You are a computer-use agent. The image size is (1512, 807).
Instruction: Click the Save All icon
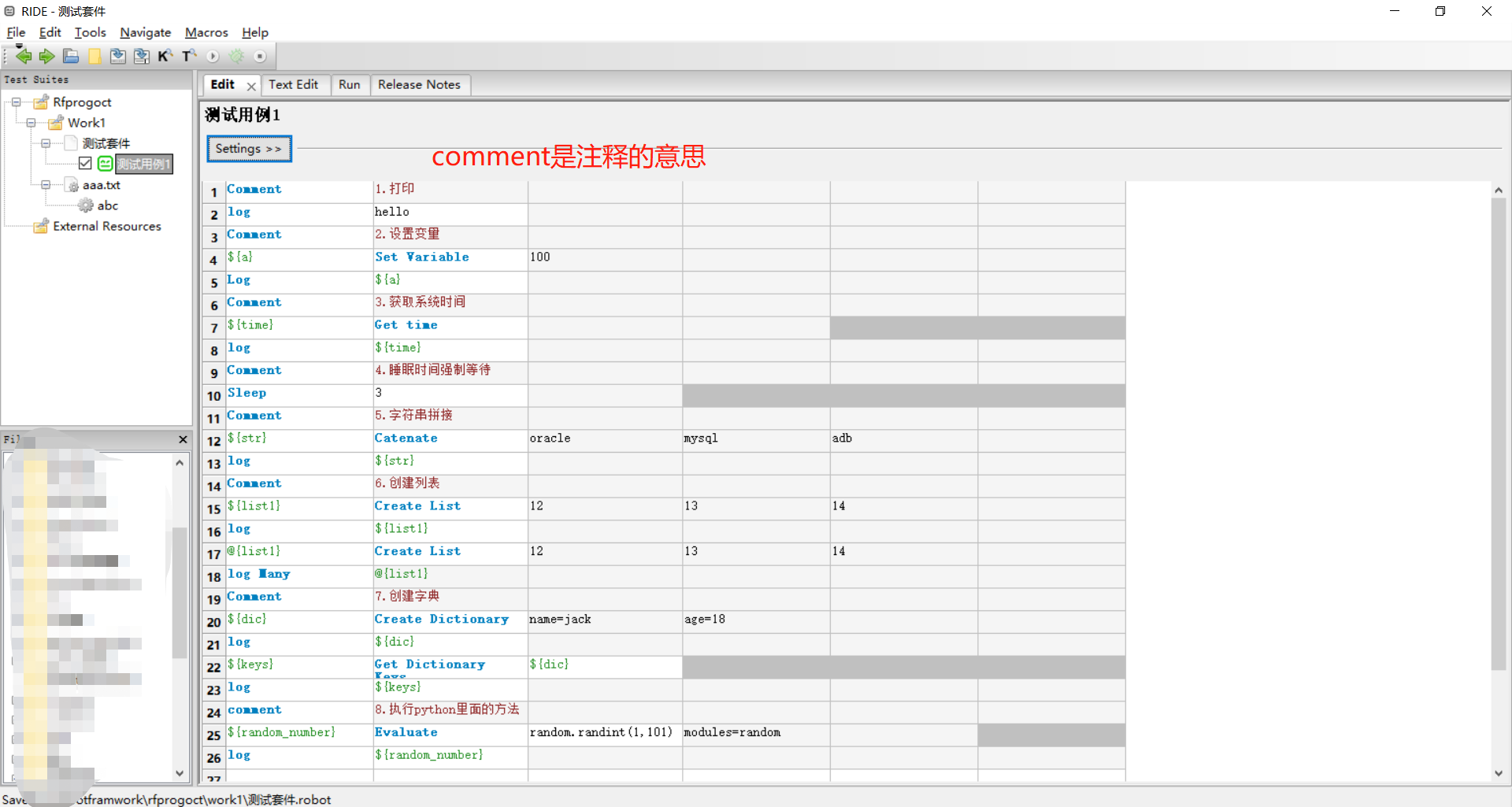pyautogui.click(x=142, y=56)
